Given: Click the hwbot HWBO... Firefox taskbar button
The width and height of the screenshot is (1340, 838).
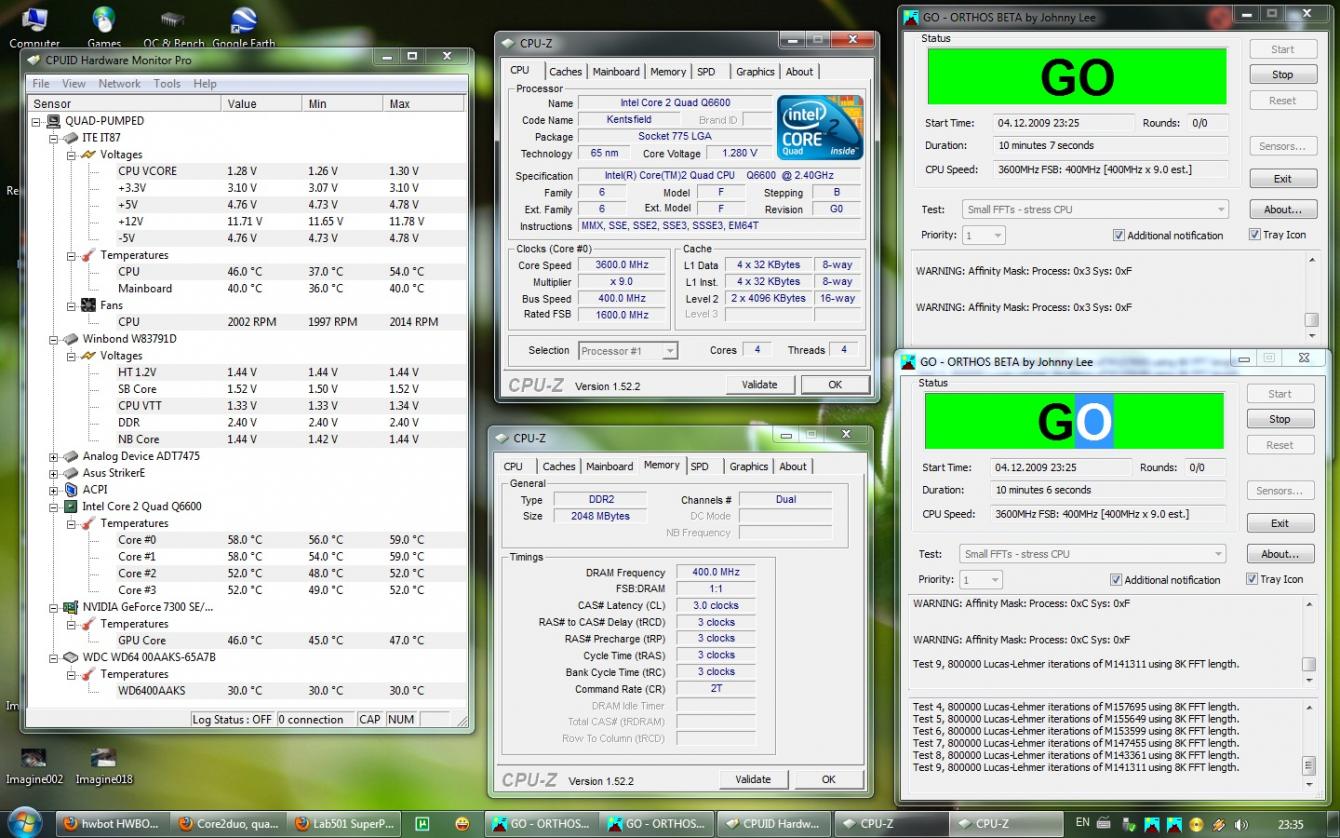Looking at the screenshot, I should (110, 824).
